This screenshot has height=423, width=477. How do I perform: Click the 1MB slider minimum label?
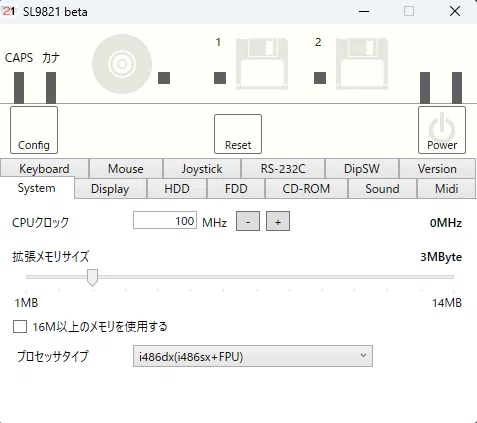(x=26, y=303)
